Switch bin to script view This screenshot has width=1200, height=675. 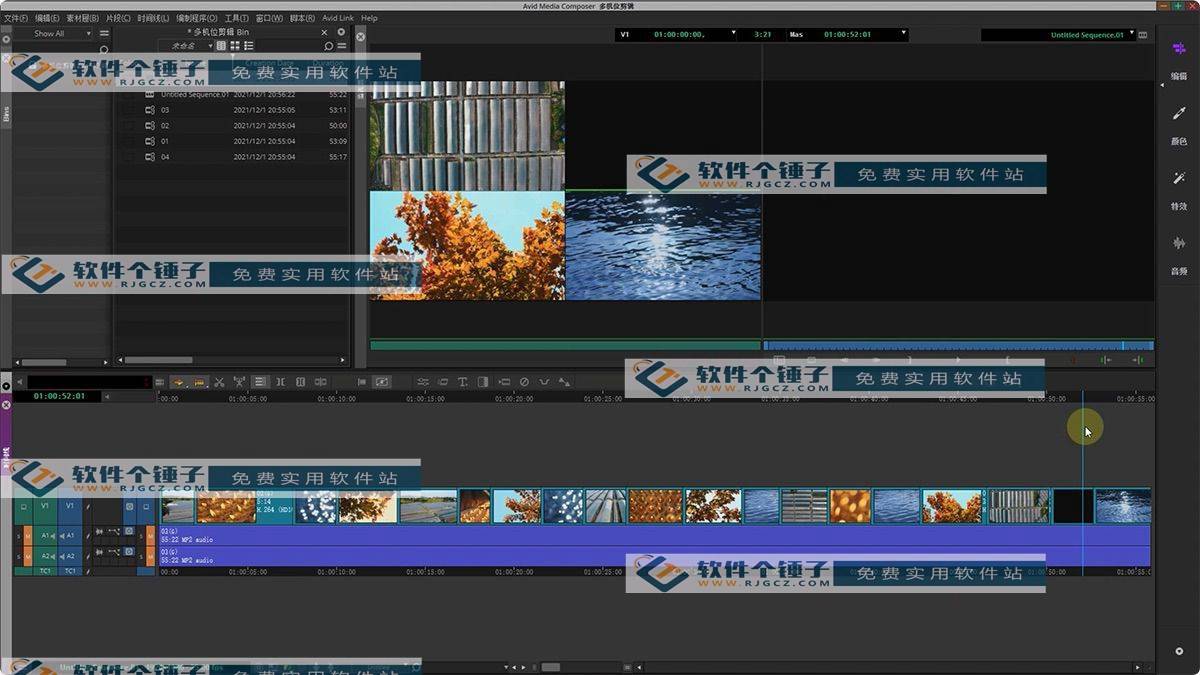tap(248, 45)
